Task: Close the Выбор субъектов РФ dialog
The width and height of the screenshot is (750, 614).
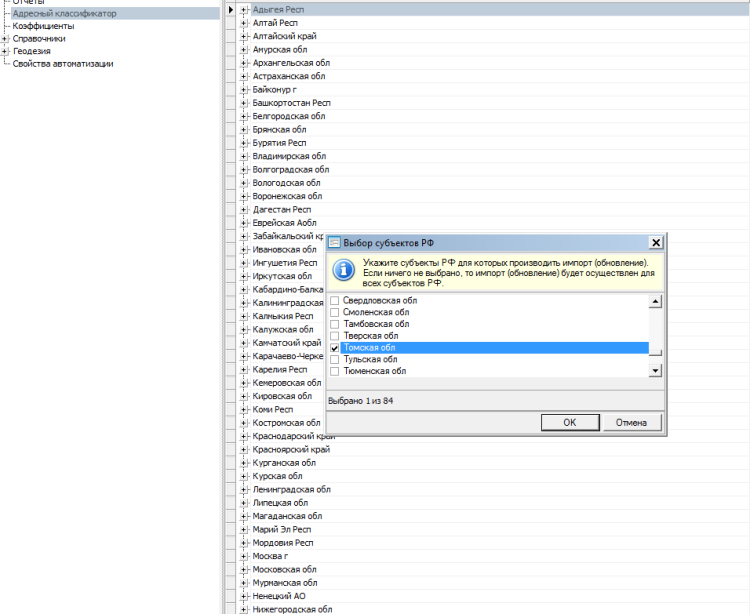Action: pos(655,242)
